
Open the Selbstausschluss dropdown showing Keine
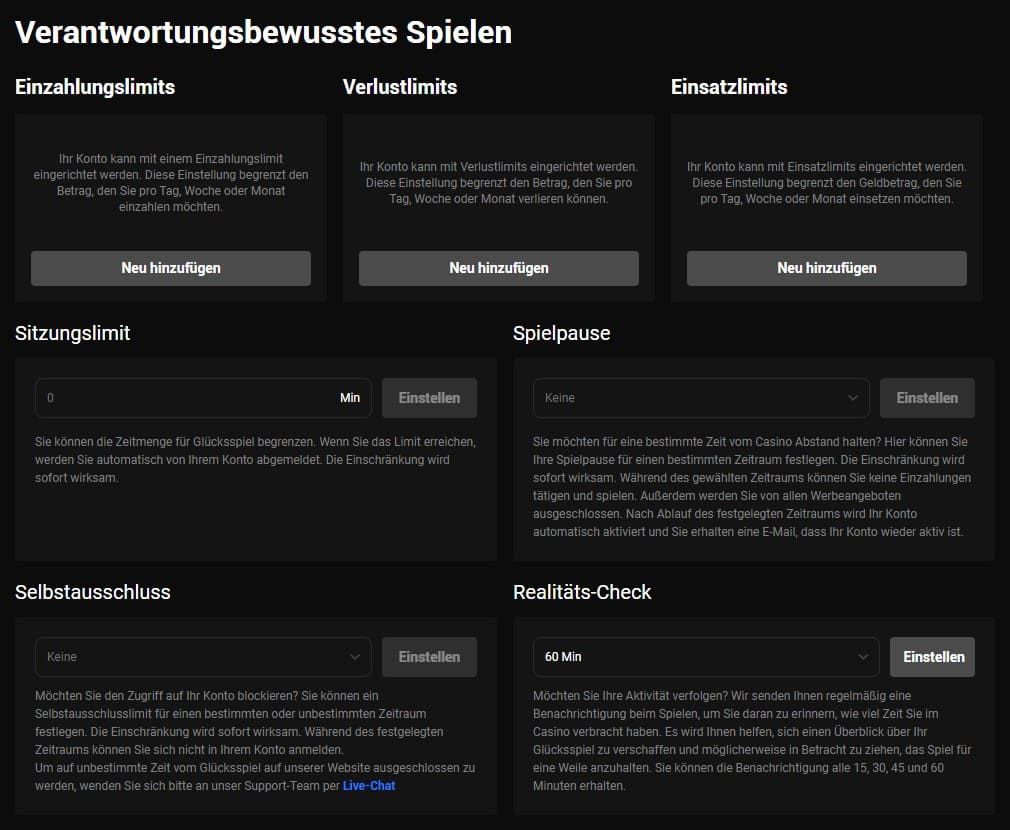click(x=202, y=657)
